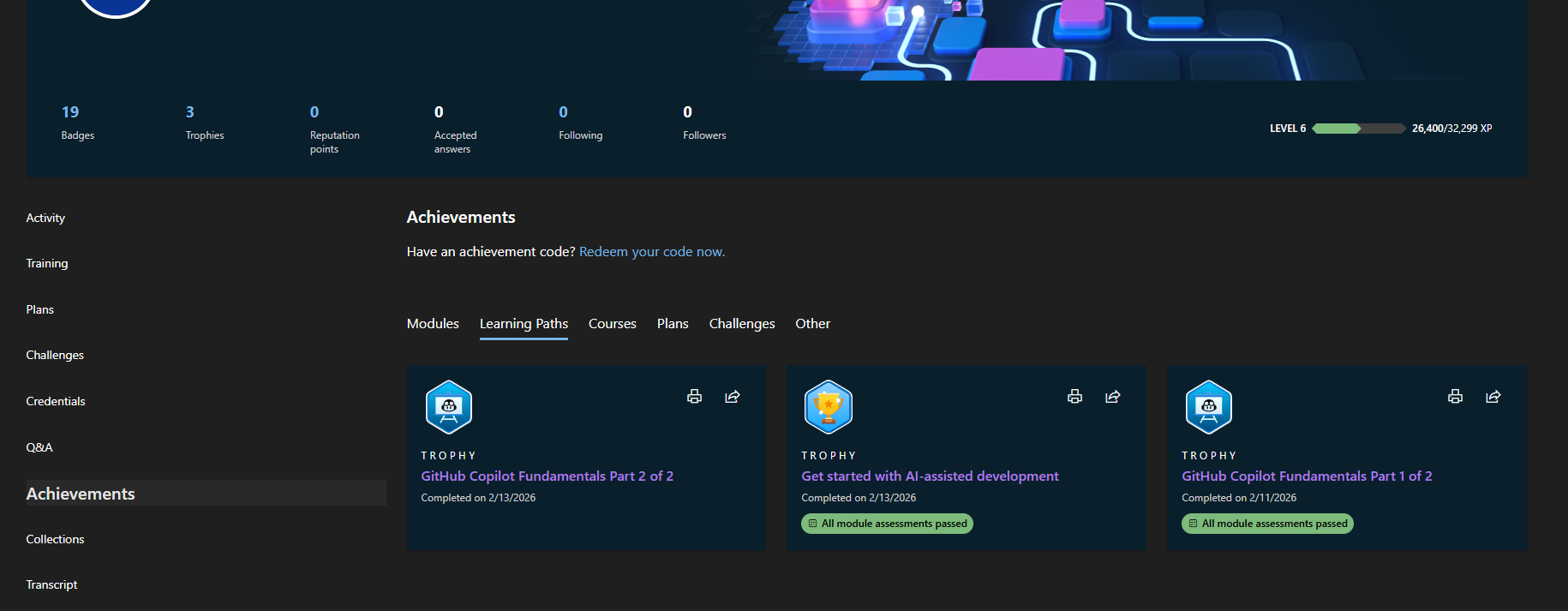The width and height of the screenshot is (1568, 611).
Task: Click the assessments passed badge on AI-assisted development
Action: coord(887,524)
